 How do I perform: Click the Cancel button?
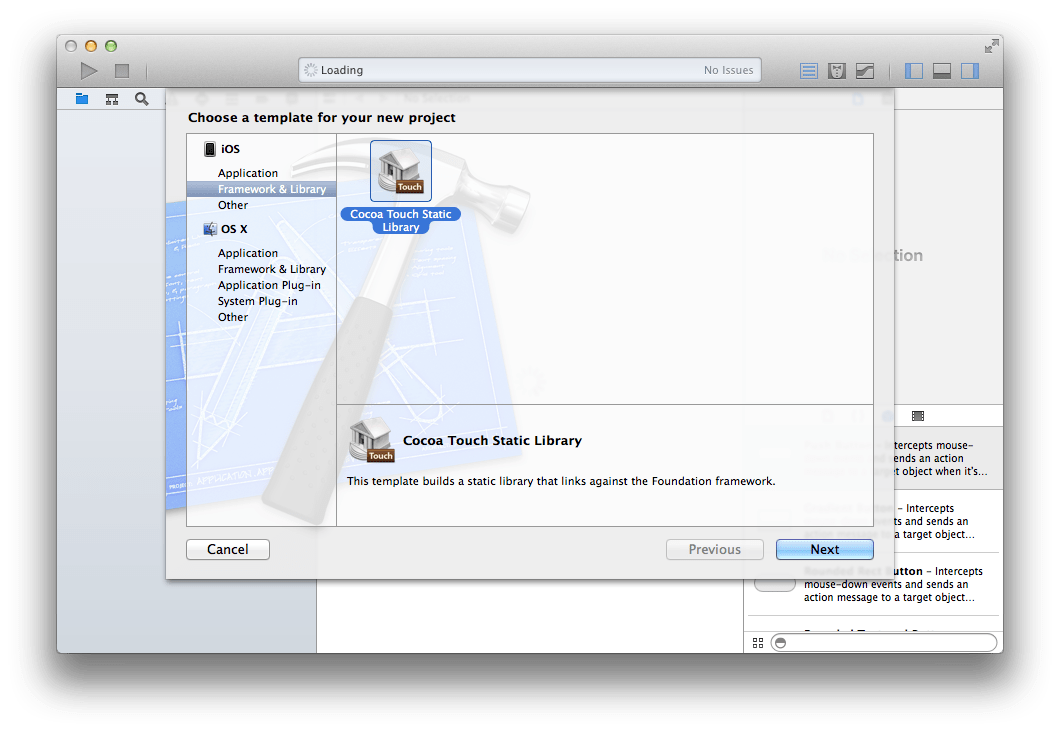click(x=228, y=550)
